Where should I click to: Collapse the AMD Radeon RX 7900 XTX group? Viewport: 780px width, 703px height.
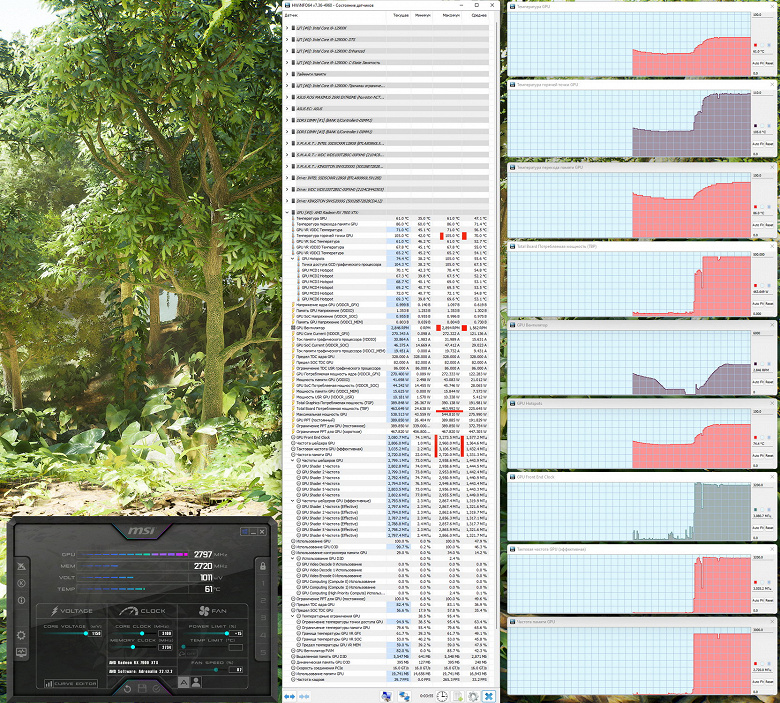pos(287,212)
